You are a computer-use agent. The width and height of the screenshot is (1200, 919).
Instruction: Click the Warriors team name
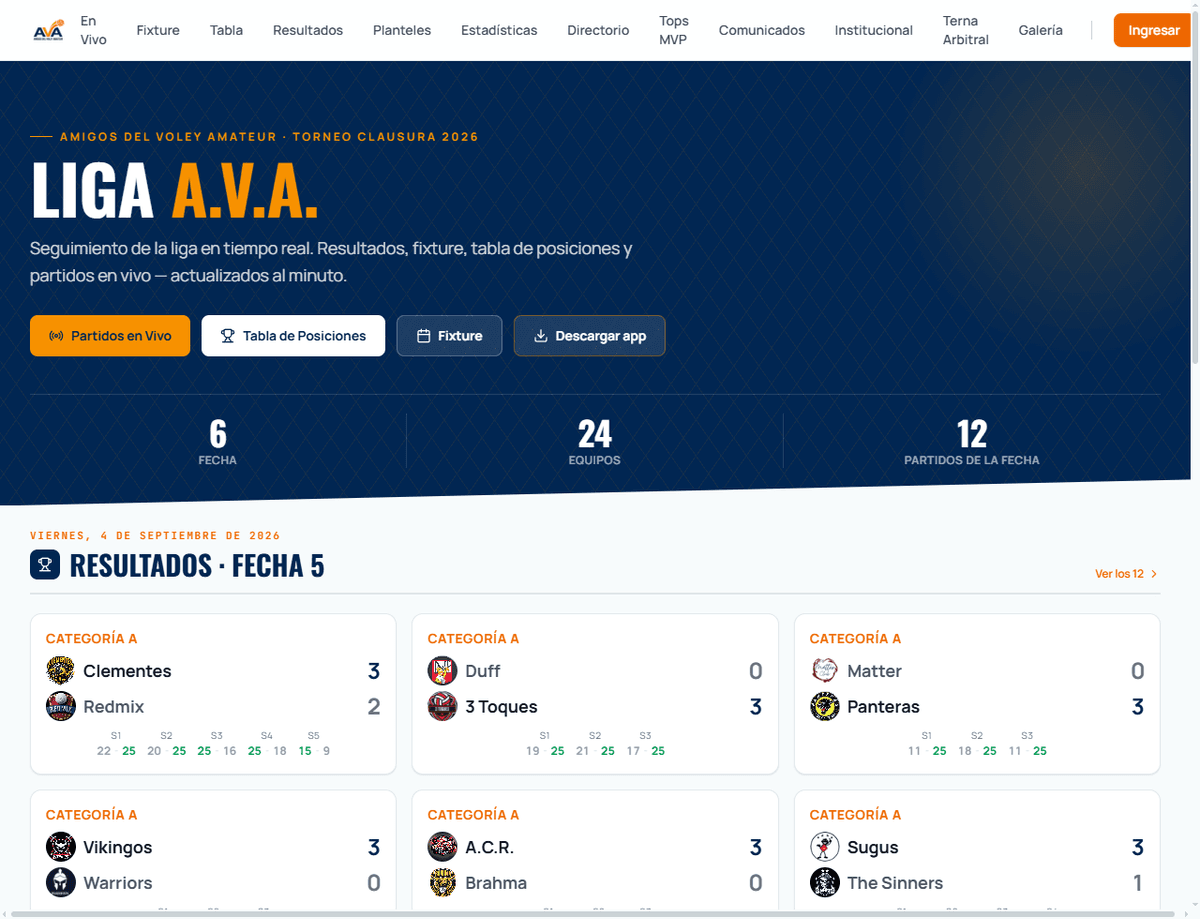(x=118, y=883)
